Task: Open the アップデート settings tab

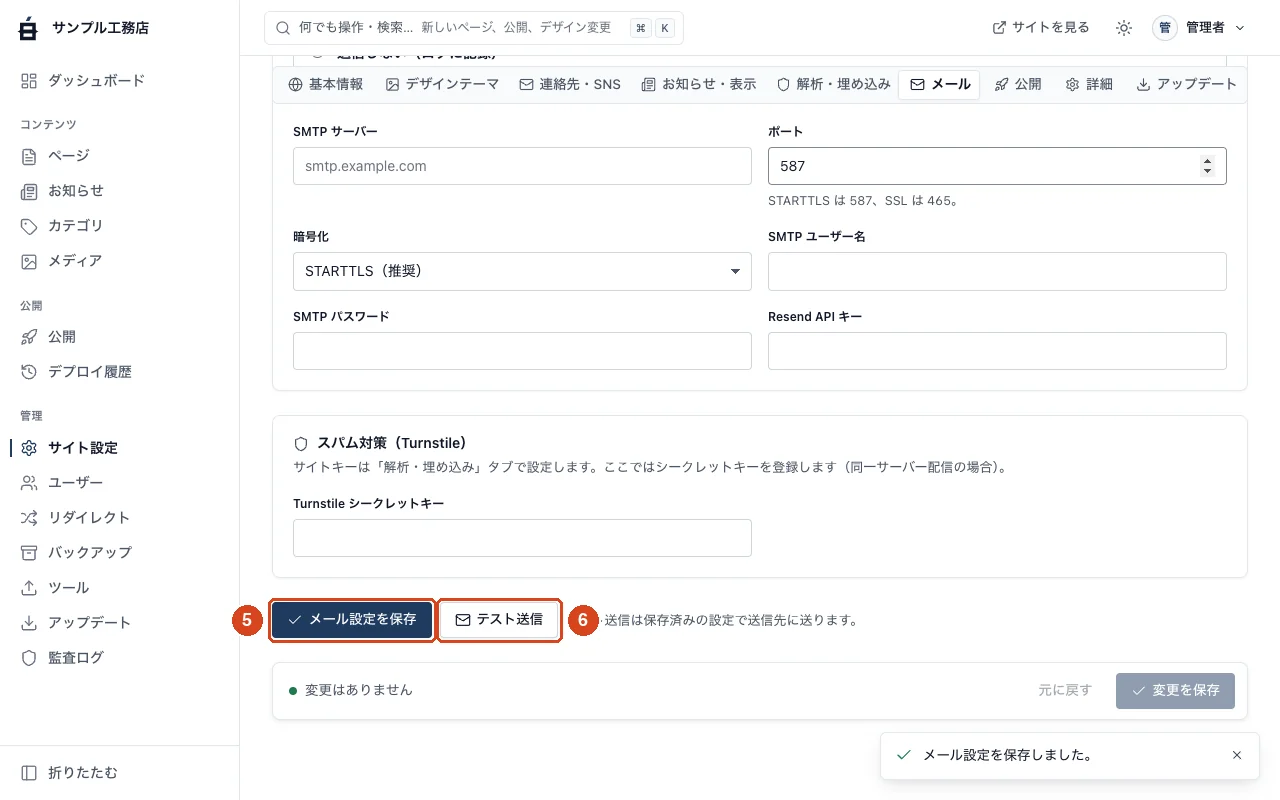Action: [1187, 84]
